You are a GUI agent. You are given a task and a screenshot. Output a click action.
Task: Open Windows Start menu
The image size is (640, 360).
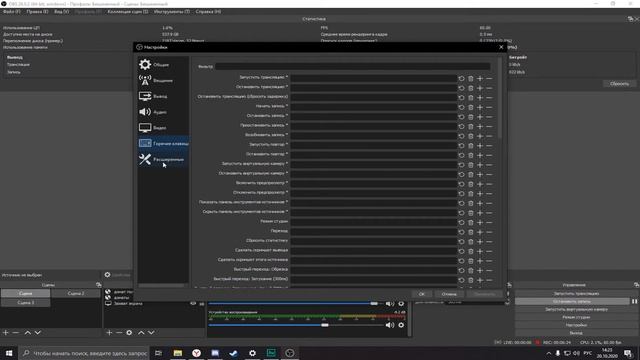tap(9, 353)
